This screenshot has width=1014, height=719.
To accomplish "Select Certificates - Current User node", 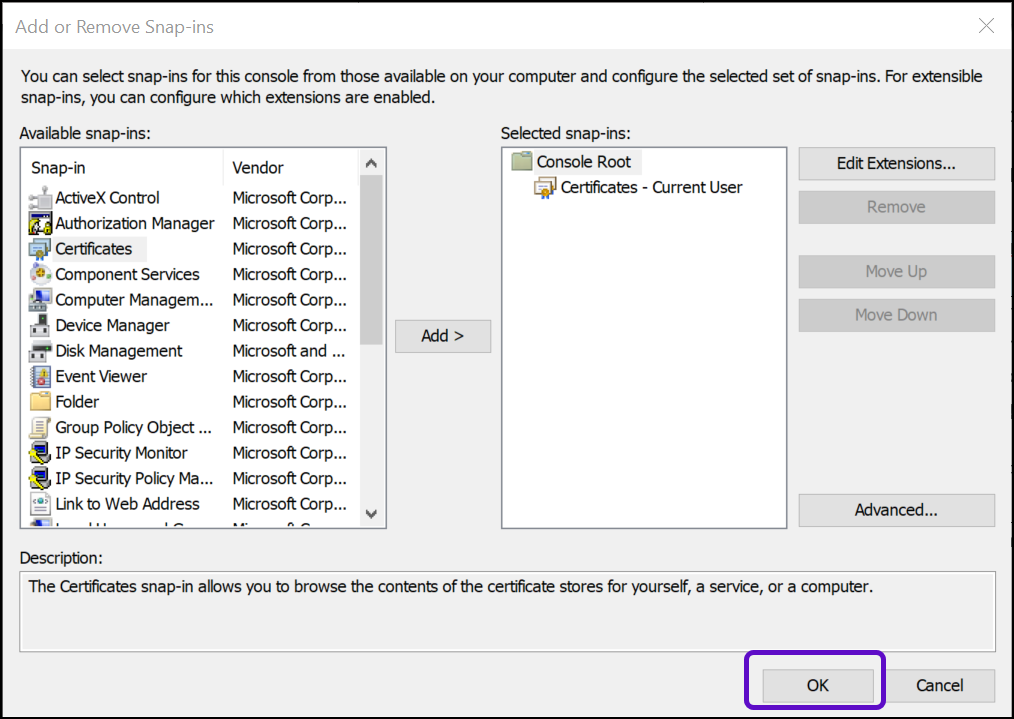I will (651, 187).
